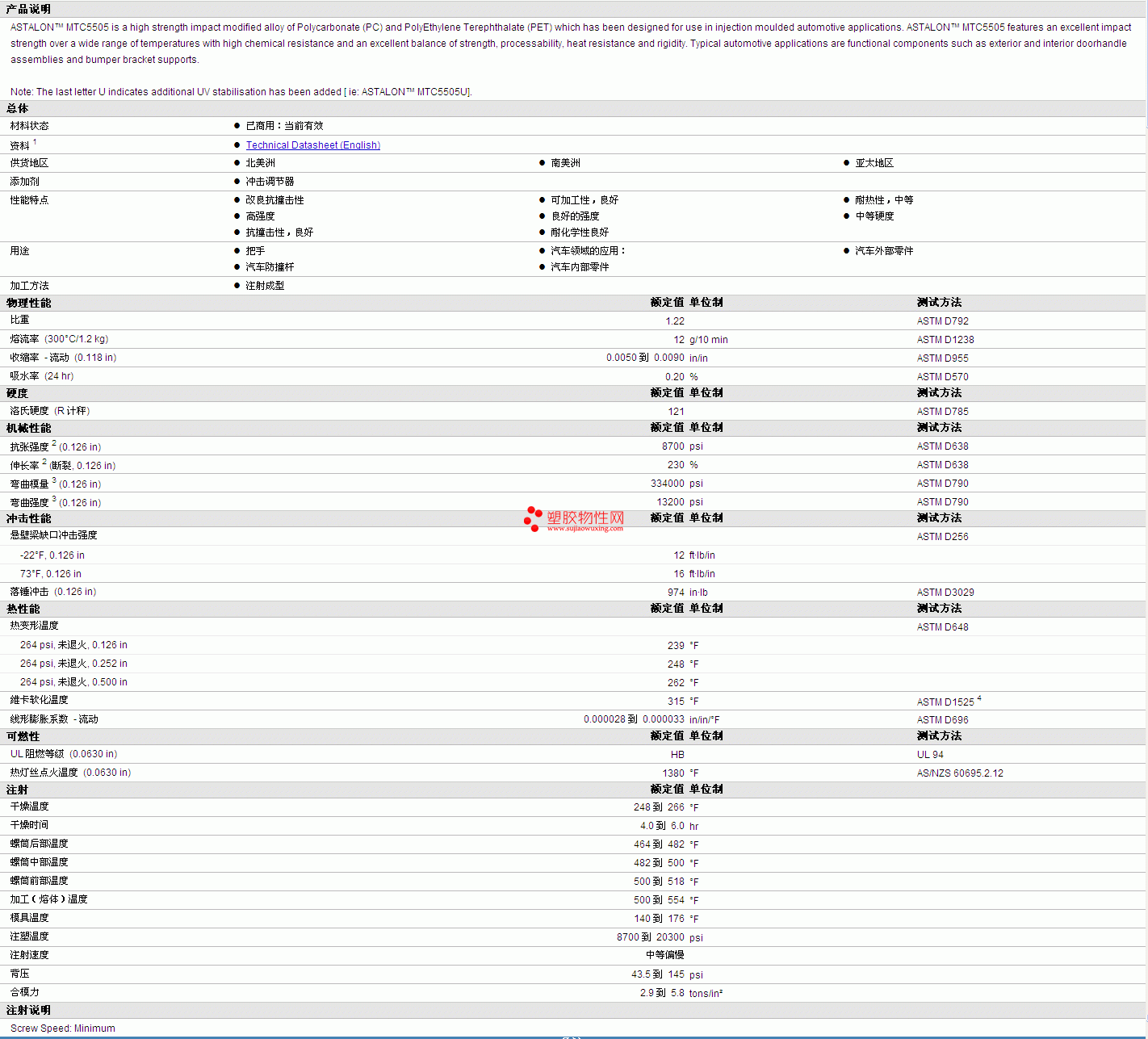Select the Vicat softening value "315"
Image resolution: width=1148 pixels, height=1039 pixels.
[x=676, y=702]
